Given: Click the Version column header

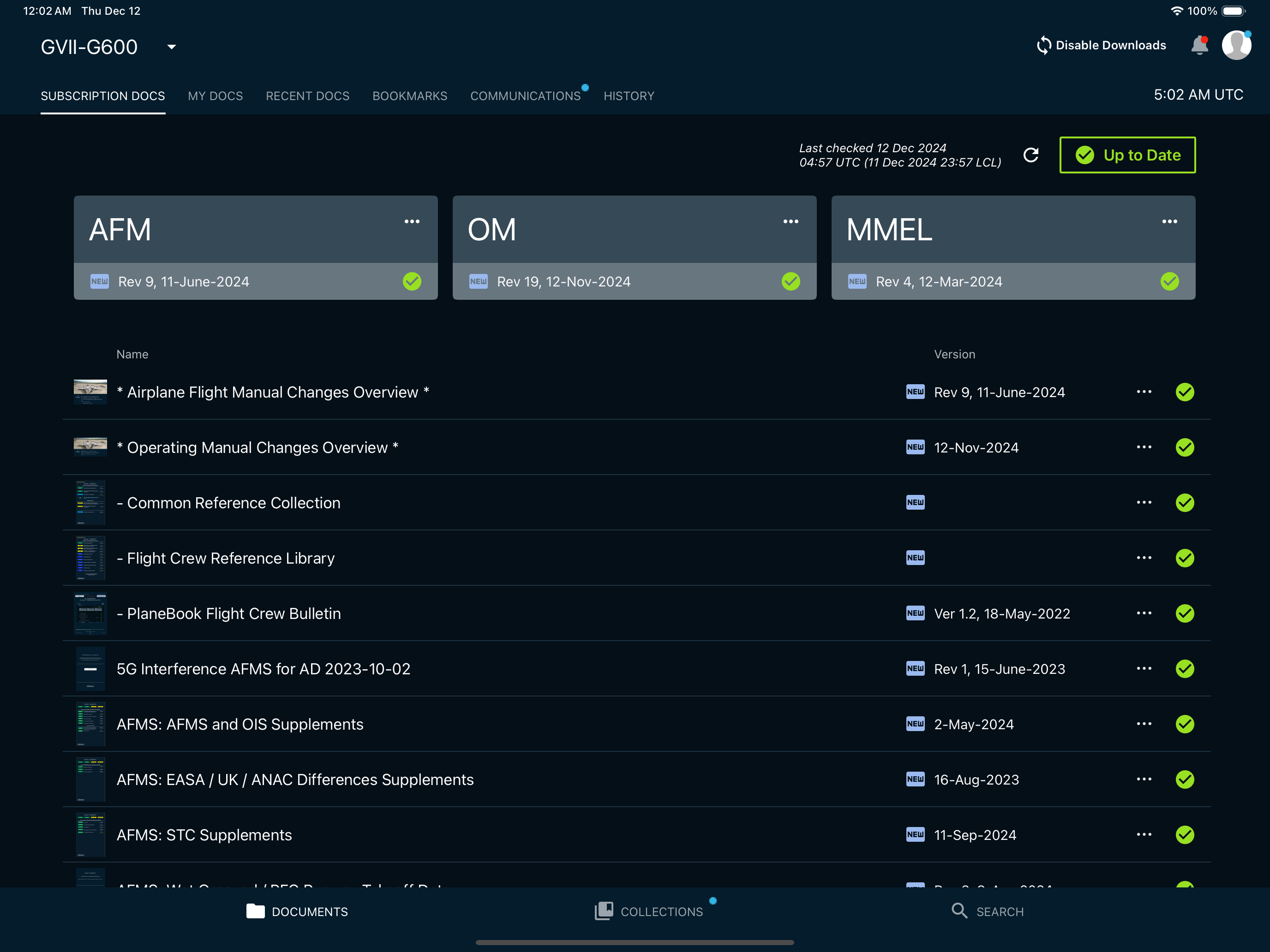Looking at the screenshot, I should pos(955,354).
